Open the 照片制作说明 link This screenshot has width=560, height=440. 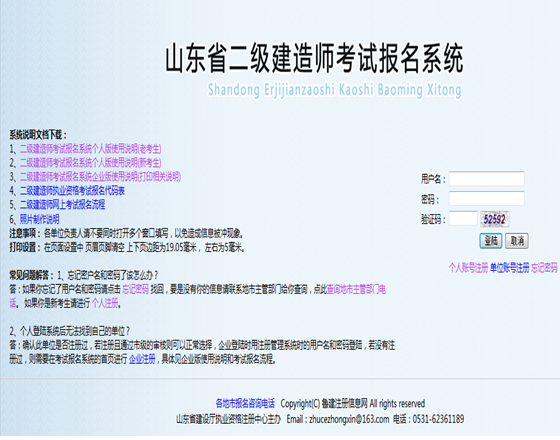(40, 219)
